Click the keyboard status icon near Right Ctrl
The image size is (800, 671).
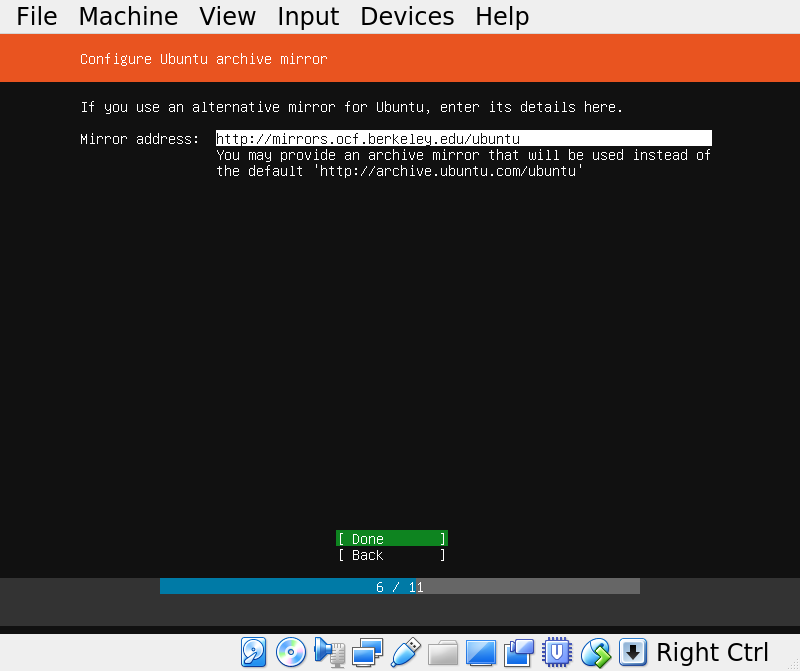[x=633, y=651]
